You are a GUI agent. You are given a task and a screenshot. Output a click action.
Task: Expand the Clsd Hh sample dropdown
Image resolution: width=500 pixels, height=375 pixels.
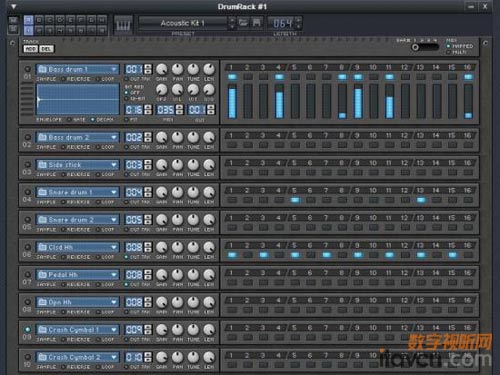pyautogui.click(x=114, y=247)
